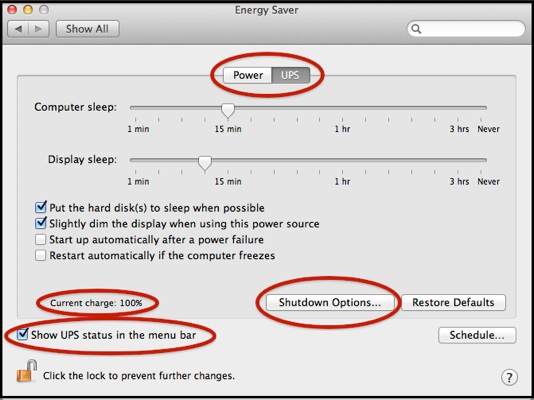Click the yellow minimize window button
Image resolution: width=534 pixels, height=400 pixels.
coord(28,10)
